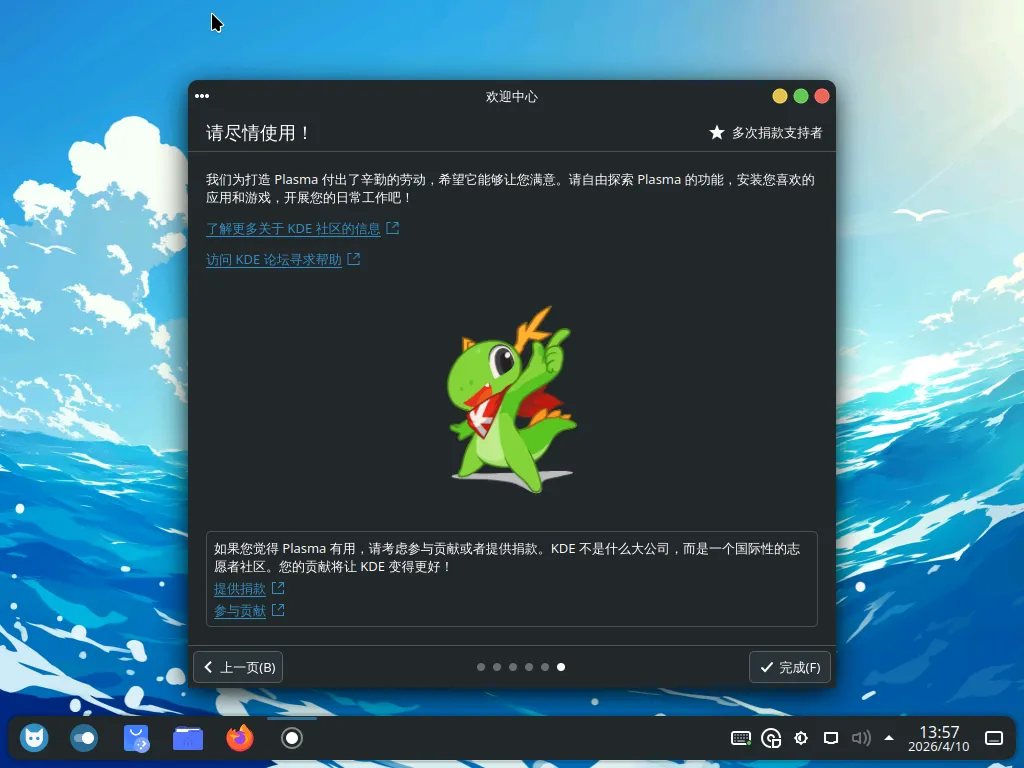Image resolution: width=1024 pixels, height=768 pixels.
Task: Jump to the second page indicator dot
Action: [x=497, y=667]
